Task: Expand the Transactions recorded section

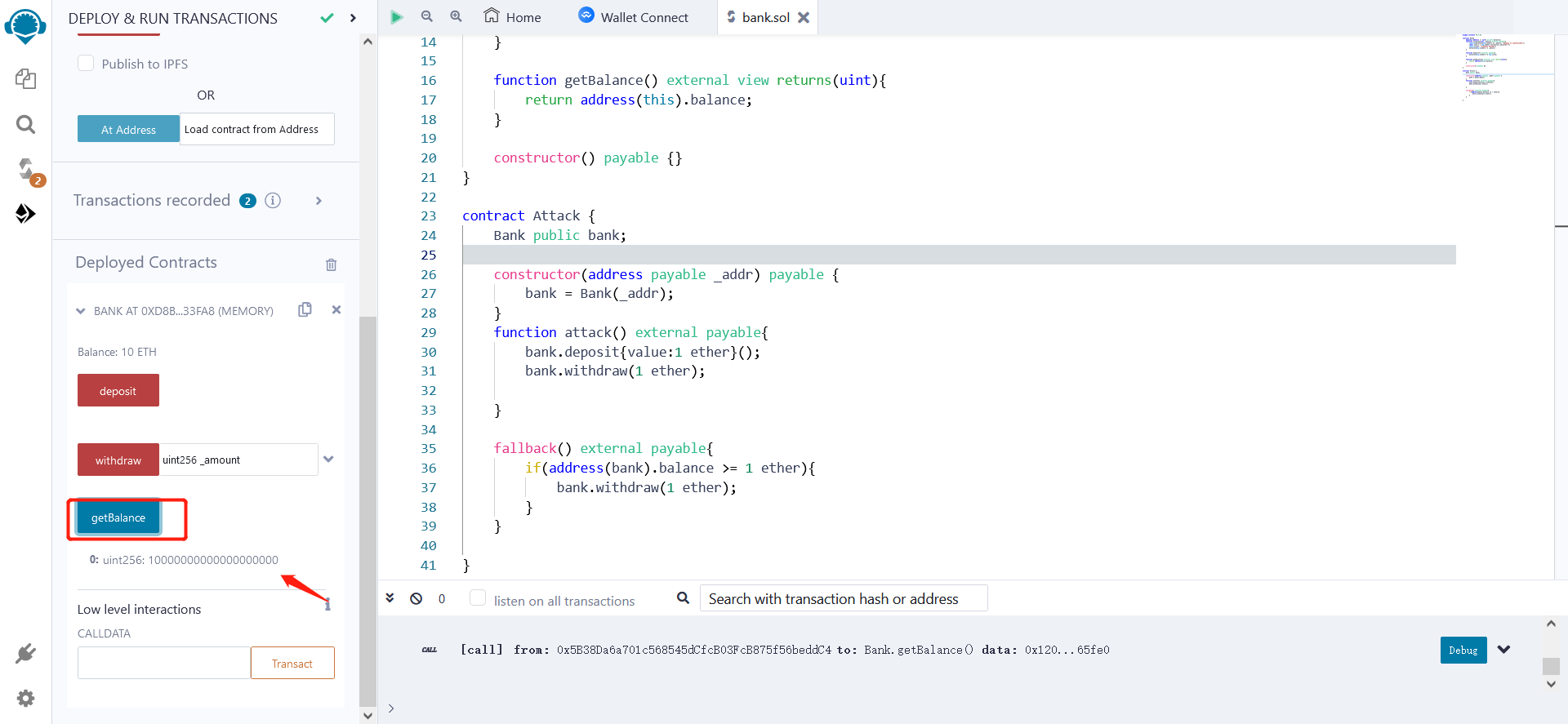Action: tap(318, 201)
